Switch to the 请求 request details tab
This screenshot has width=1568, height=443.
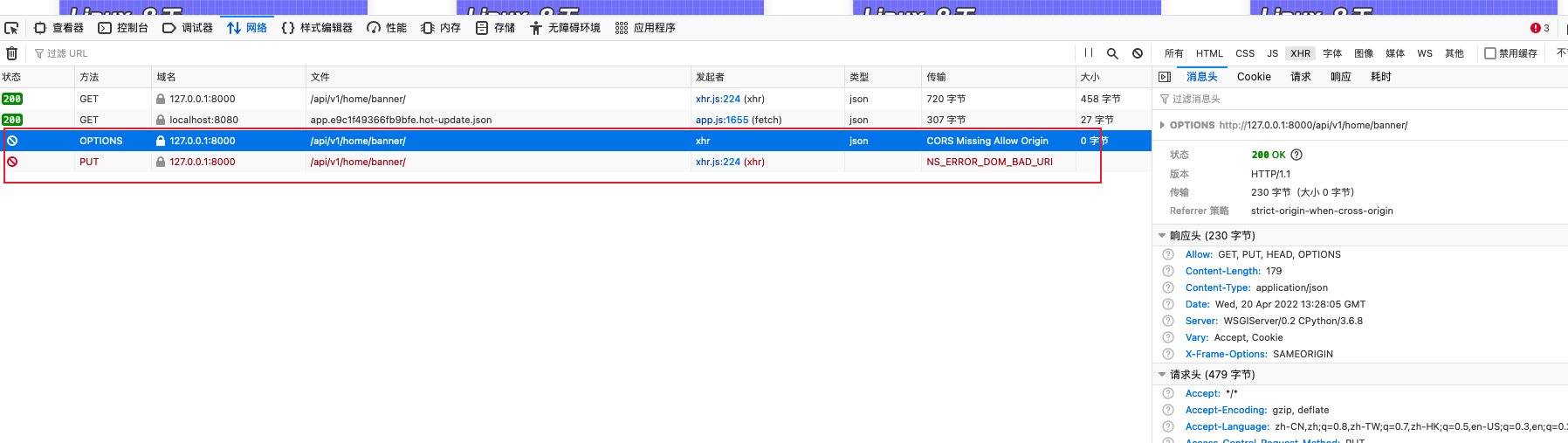click(1301, 77)
